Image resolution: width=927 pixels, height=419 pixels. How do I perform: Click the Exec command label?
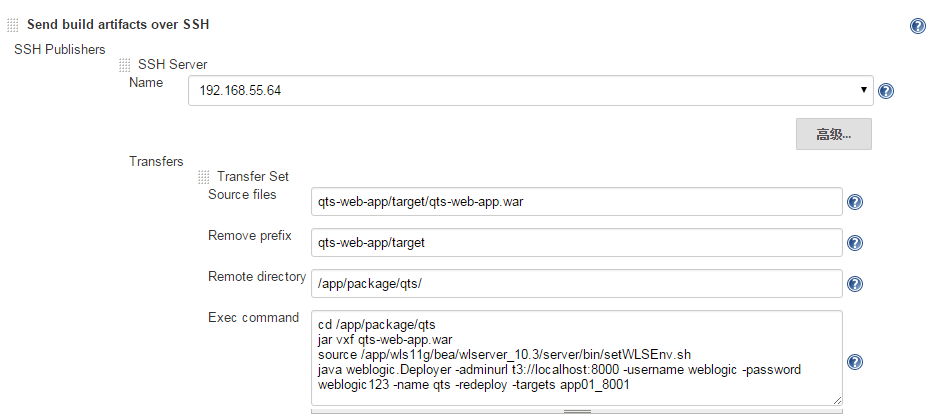[x=254, y=317]
